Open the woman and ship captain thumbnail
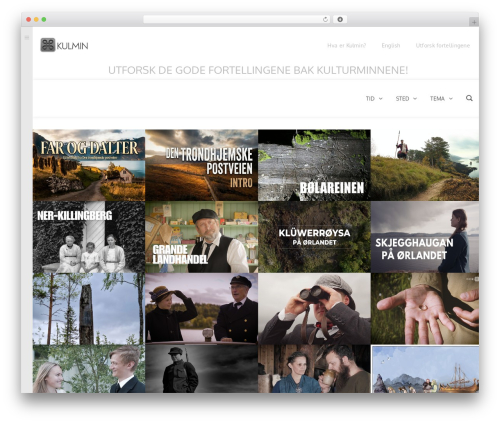This screenshot has width=500, height=423. [202, 309]
